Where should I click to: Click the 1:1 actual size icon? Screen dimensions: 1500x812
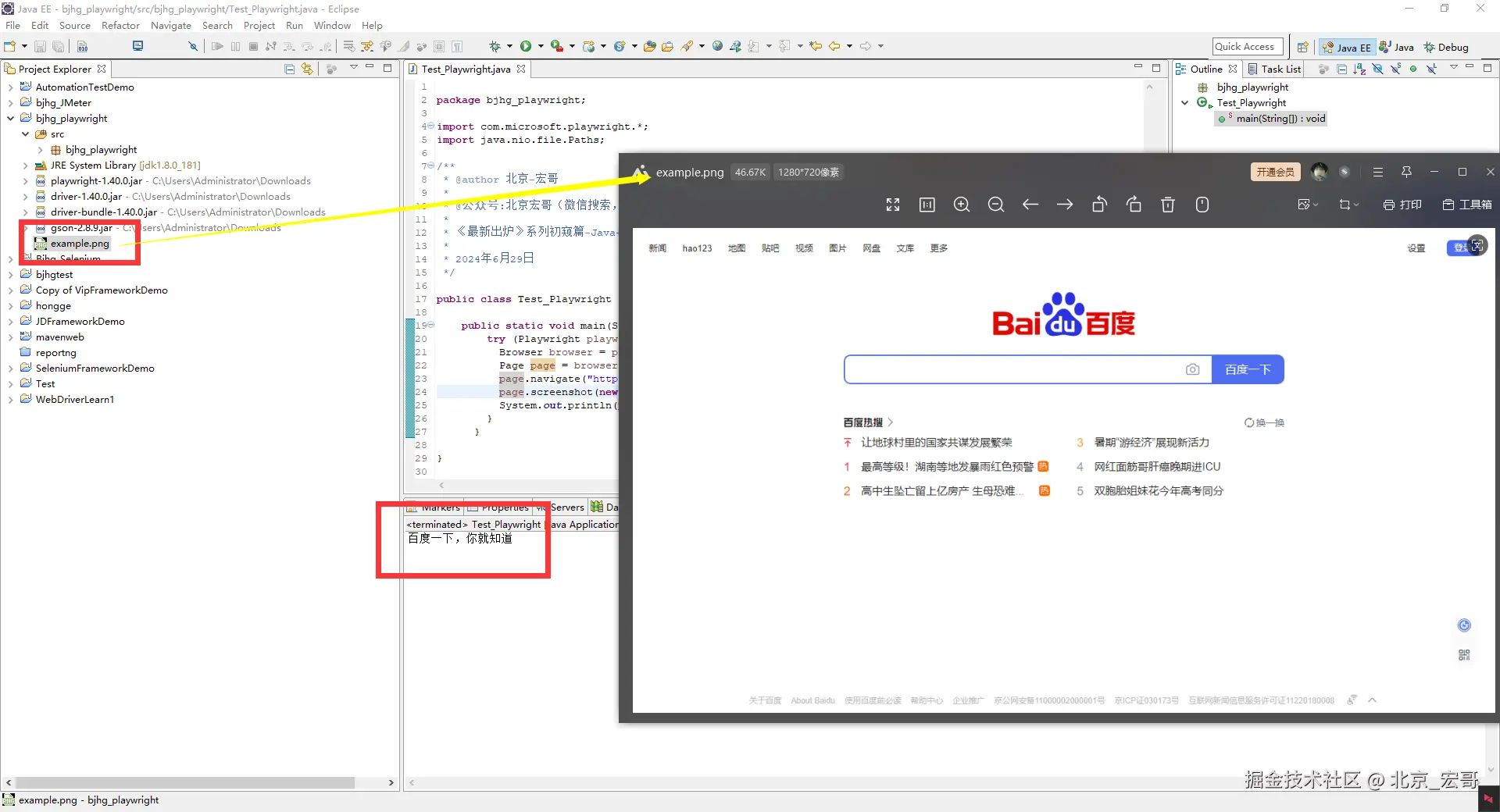tap(927, 205)
